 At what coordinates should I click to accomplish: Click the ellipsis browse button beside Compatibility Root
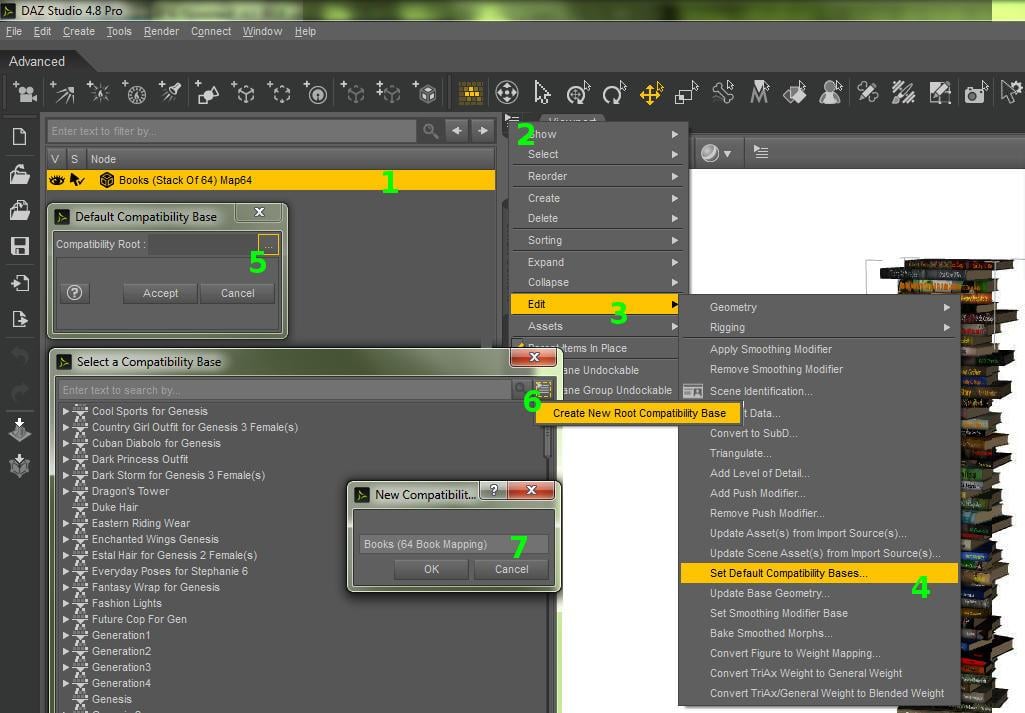[x=268, y=244]
